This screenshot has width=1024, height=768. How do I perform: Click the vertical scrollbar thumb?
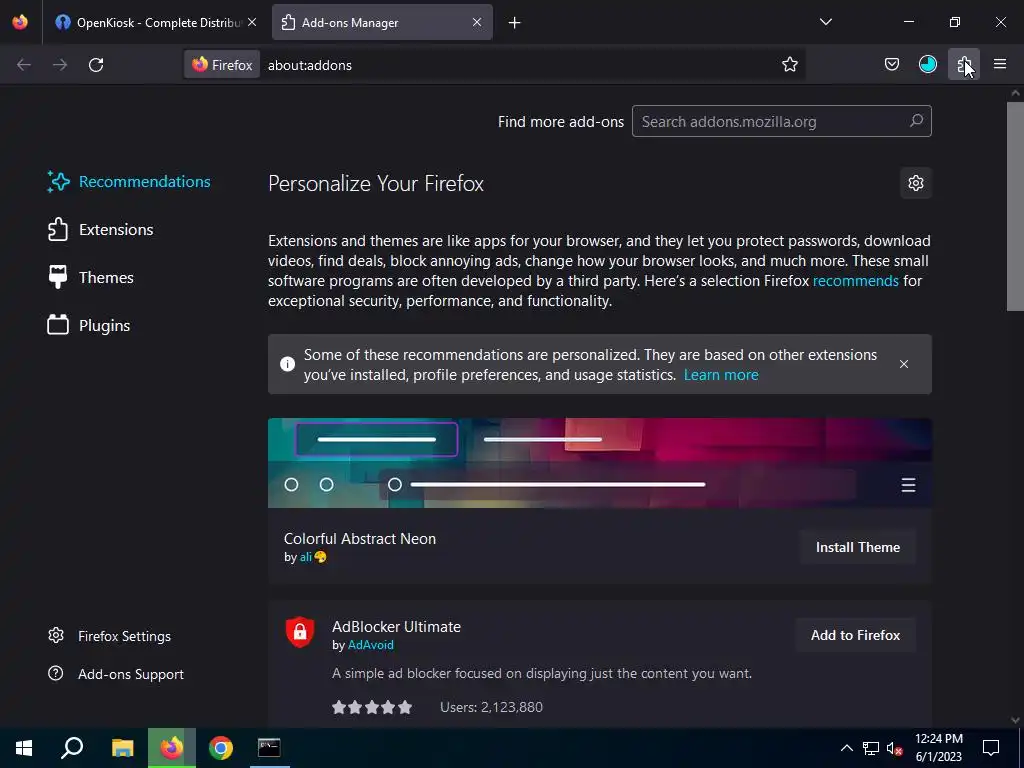[x=1016, y=206]
